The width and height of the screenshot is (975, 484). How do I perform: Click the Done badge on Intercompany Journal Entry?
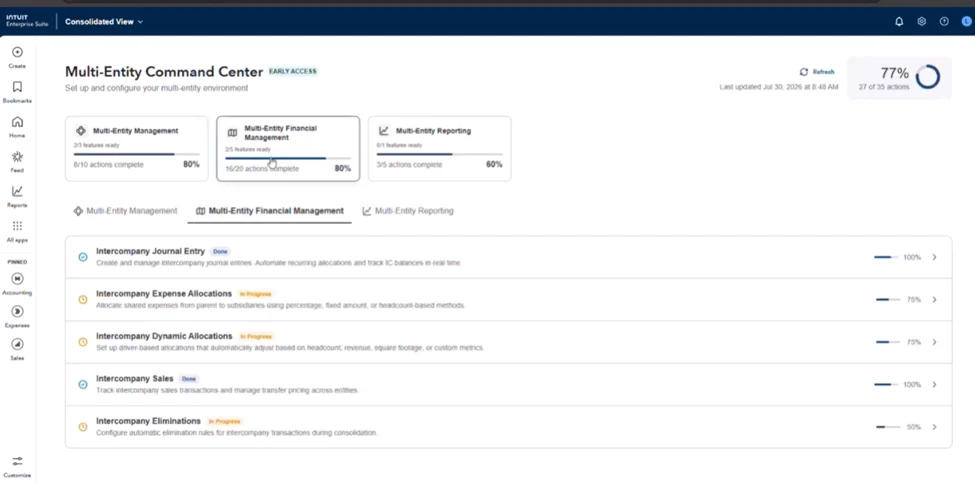[220, 251]
